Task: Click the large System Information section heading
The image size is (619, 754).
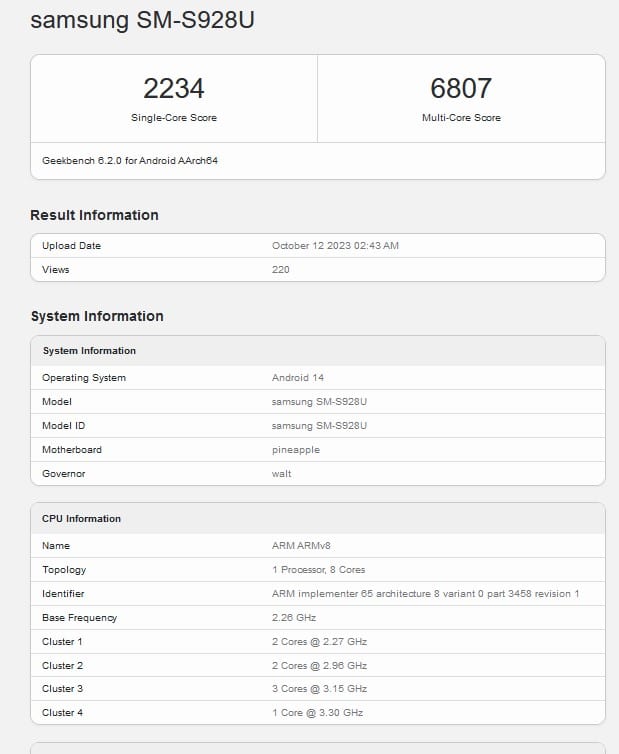Action: click(x=97, y=316)
